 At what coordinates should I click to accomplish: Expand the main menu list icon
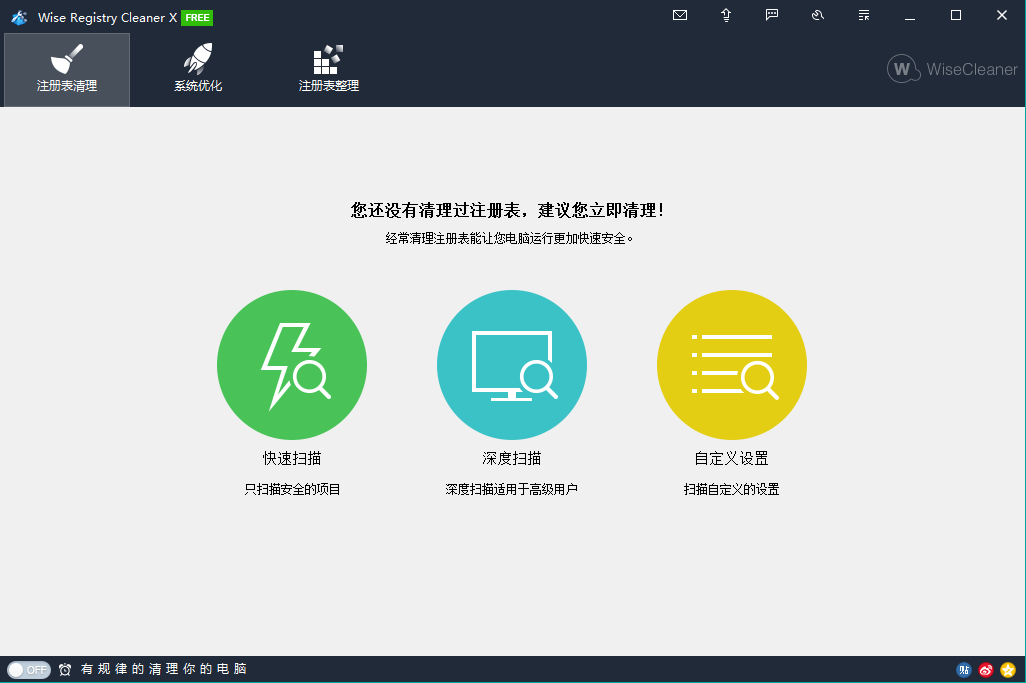coord(864,15)
